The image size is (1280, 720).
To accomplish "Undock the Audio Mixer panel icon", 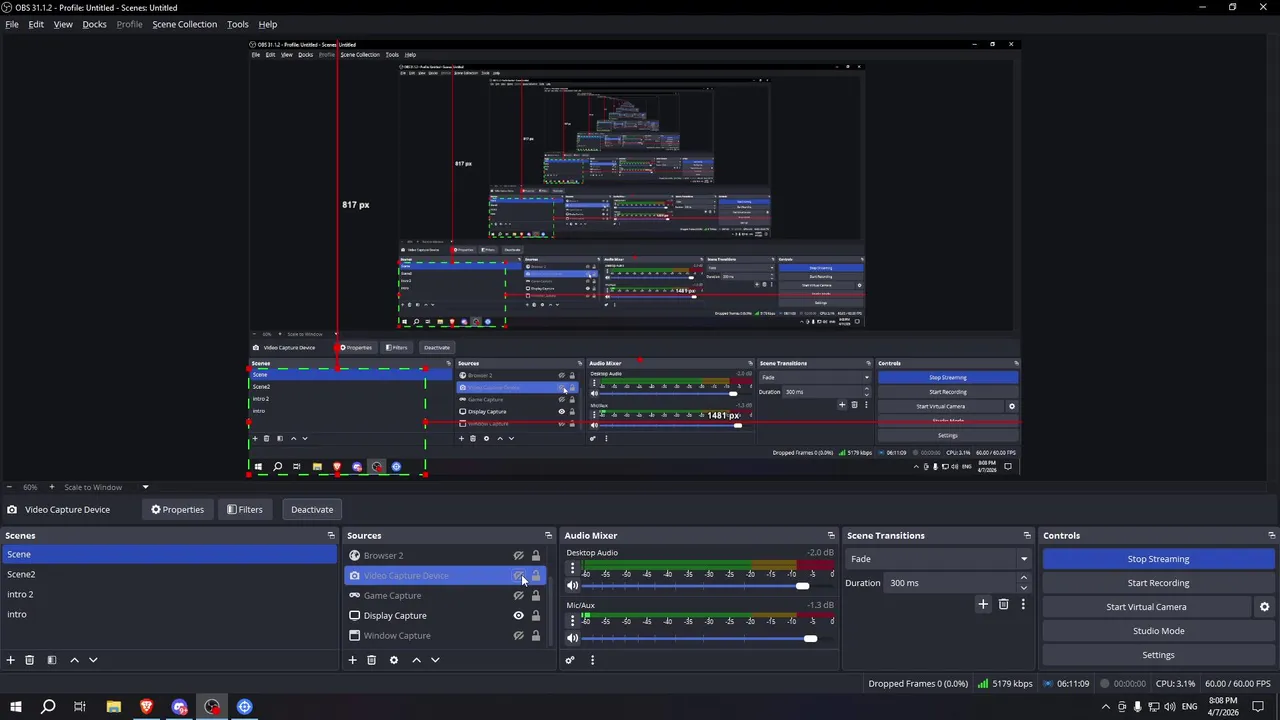I will pyautogui.click(x=831, y=536).
